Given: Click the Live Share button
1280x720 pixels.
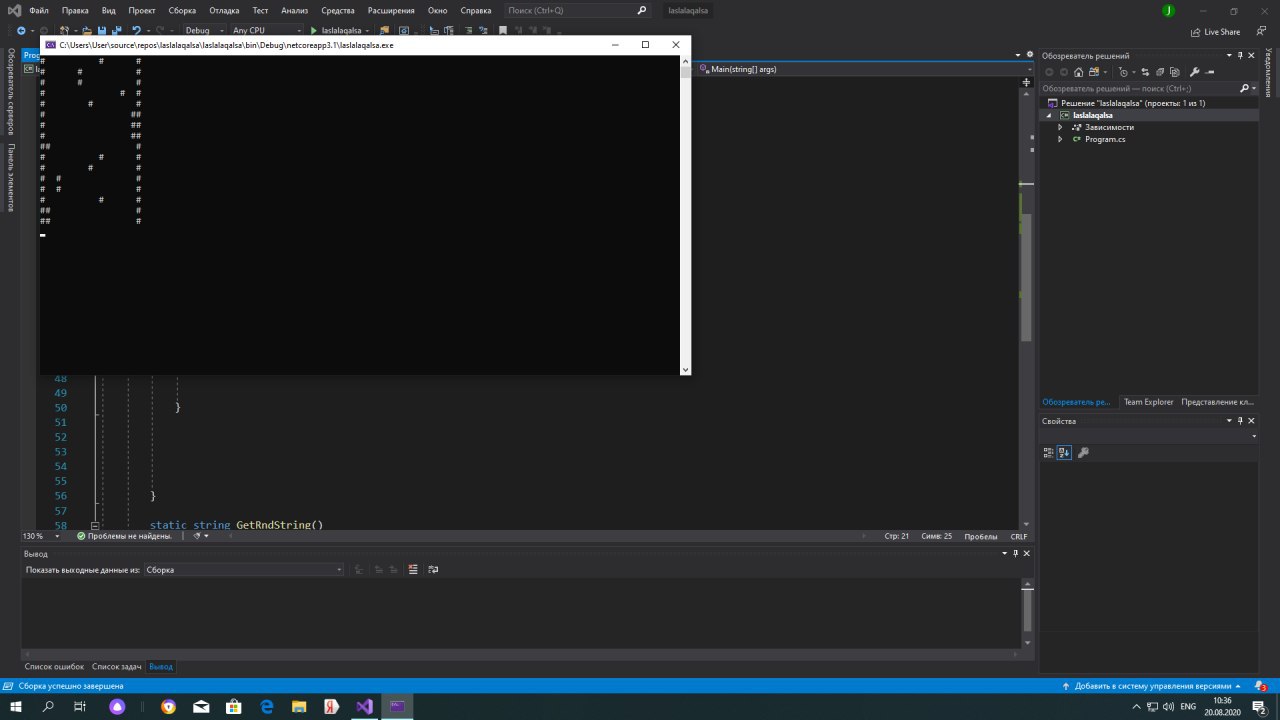Looking at the screenshot, I should click(x=1216, y=32).
